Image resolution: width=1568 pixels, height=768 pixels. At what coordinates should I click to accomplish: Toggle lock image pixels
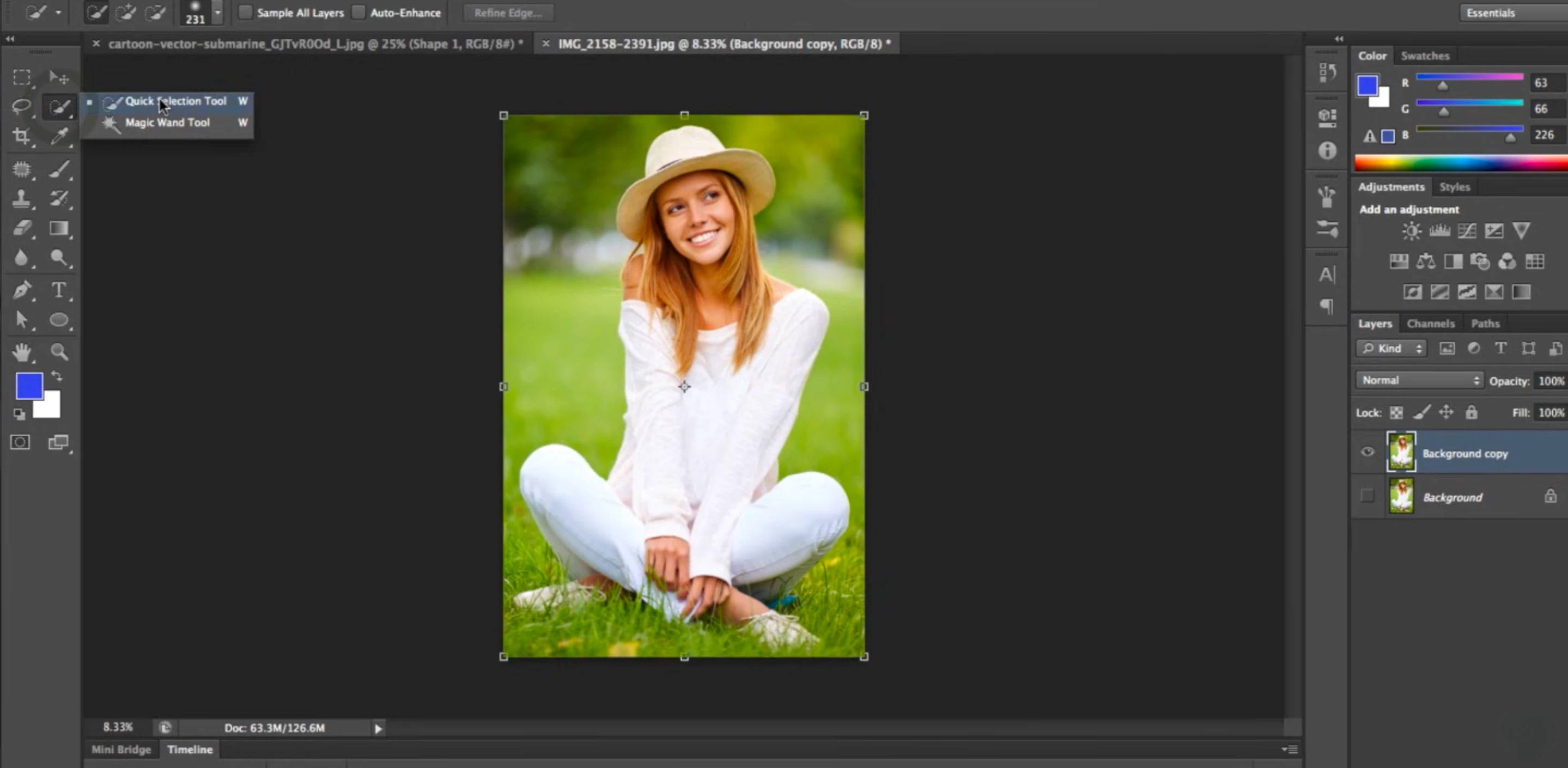coord(1421,413)
